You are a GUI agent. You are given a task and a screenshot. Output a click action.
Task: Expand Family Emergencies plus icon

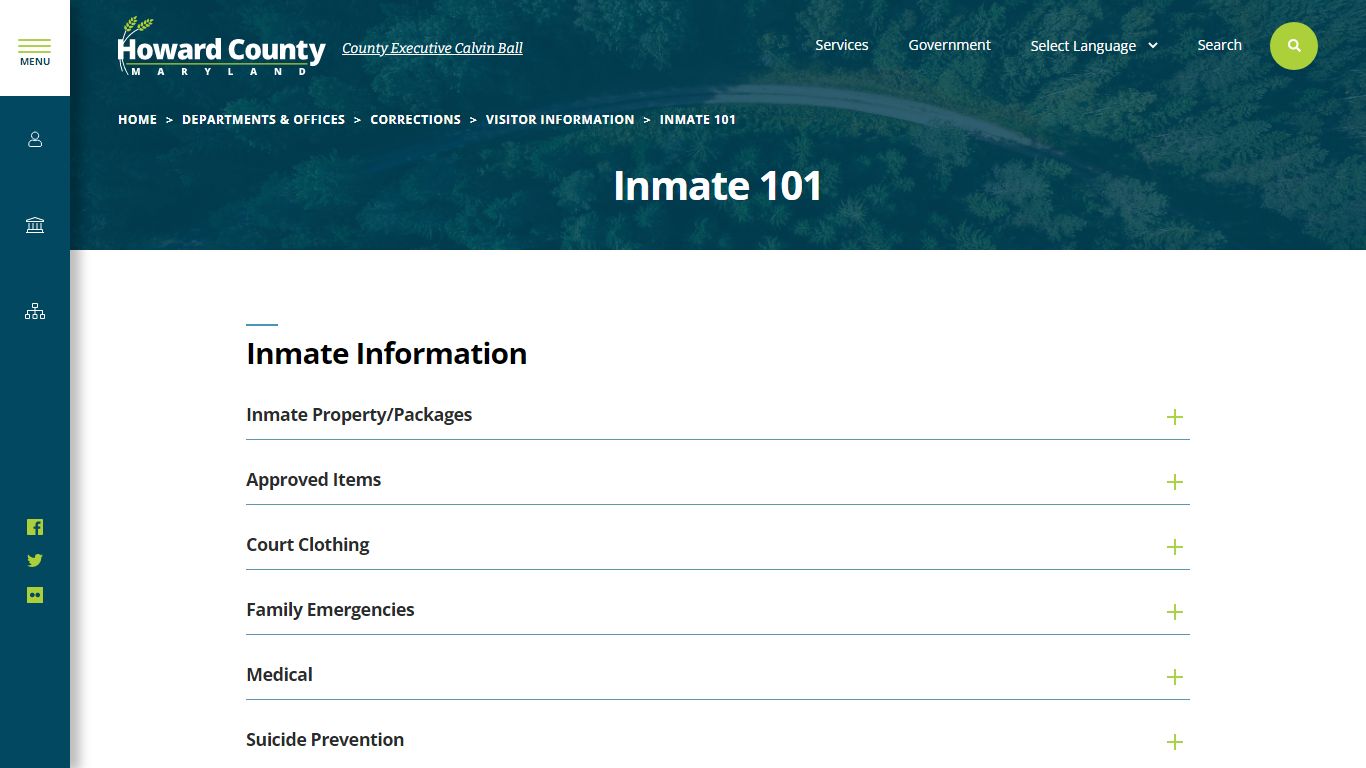1175,612
